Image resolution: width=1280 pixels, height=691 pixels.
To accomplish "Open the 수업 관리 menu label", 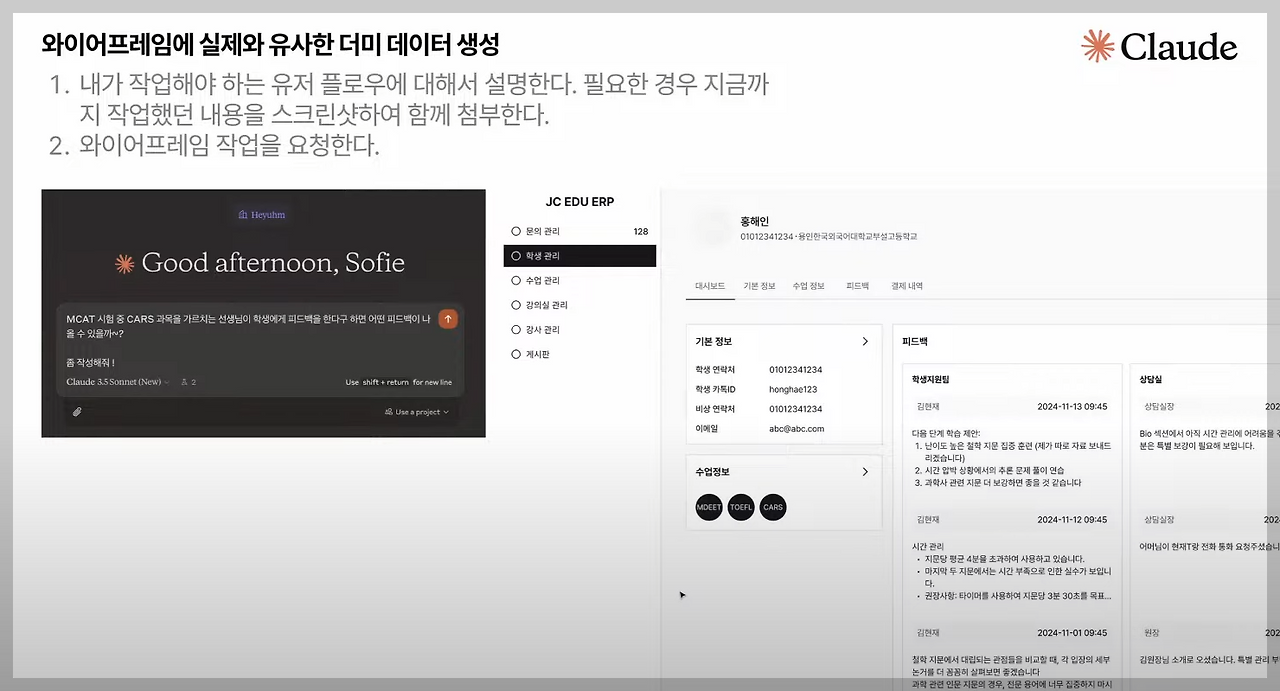I will pos(543,281).
